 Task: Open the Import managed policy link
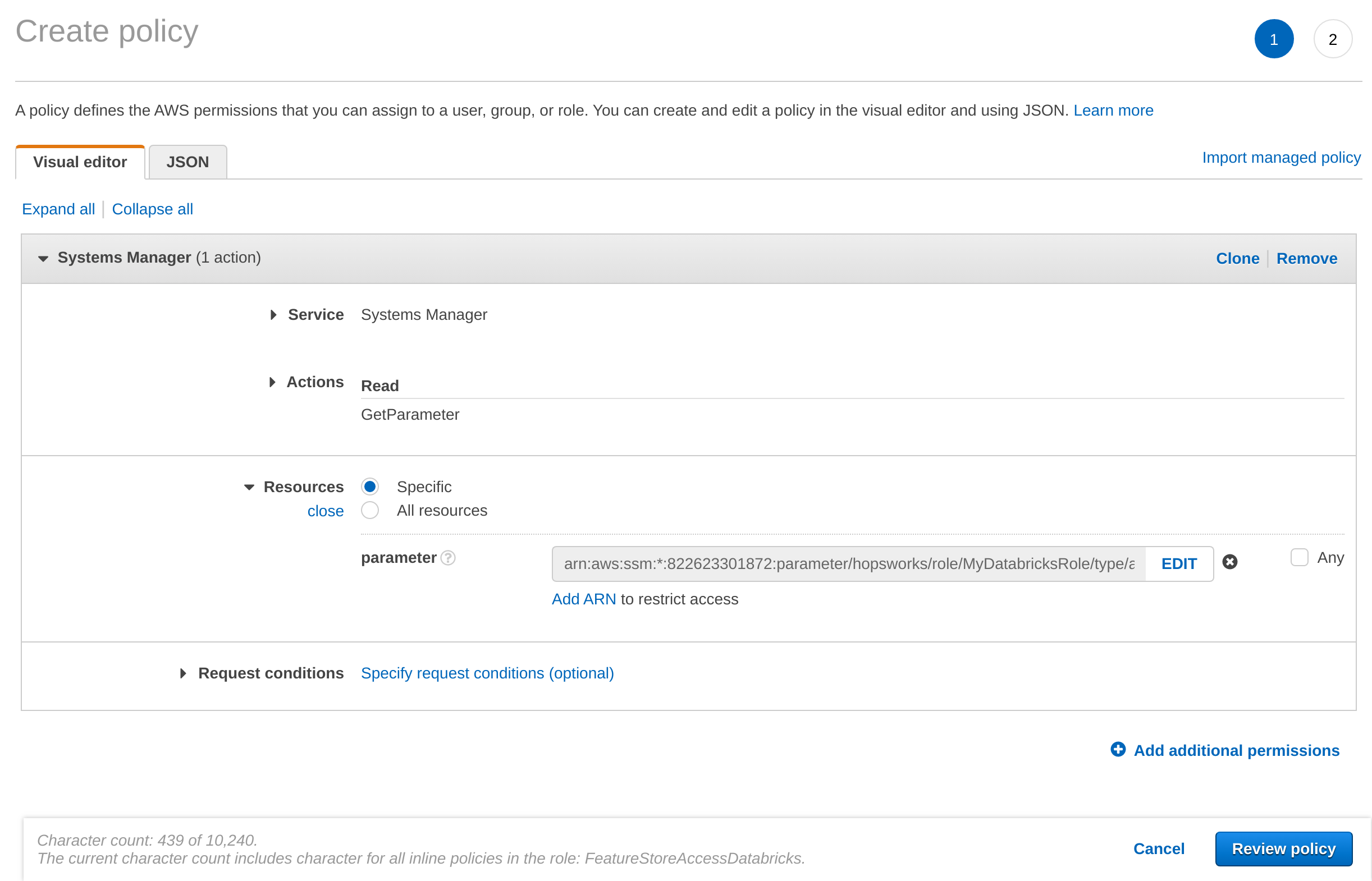pyautogui.click(x=1280, y=157)
